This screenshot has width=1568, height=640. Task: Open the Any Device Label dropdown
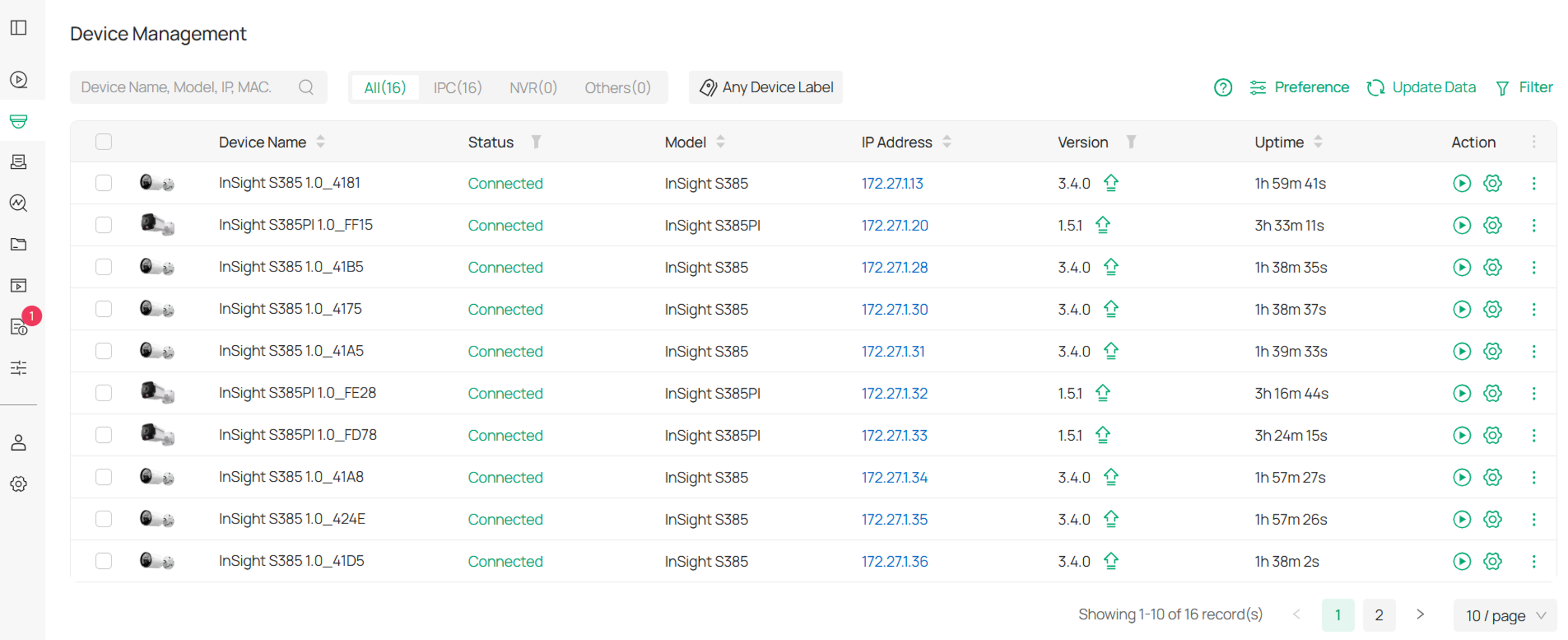(766, 88)
